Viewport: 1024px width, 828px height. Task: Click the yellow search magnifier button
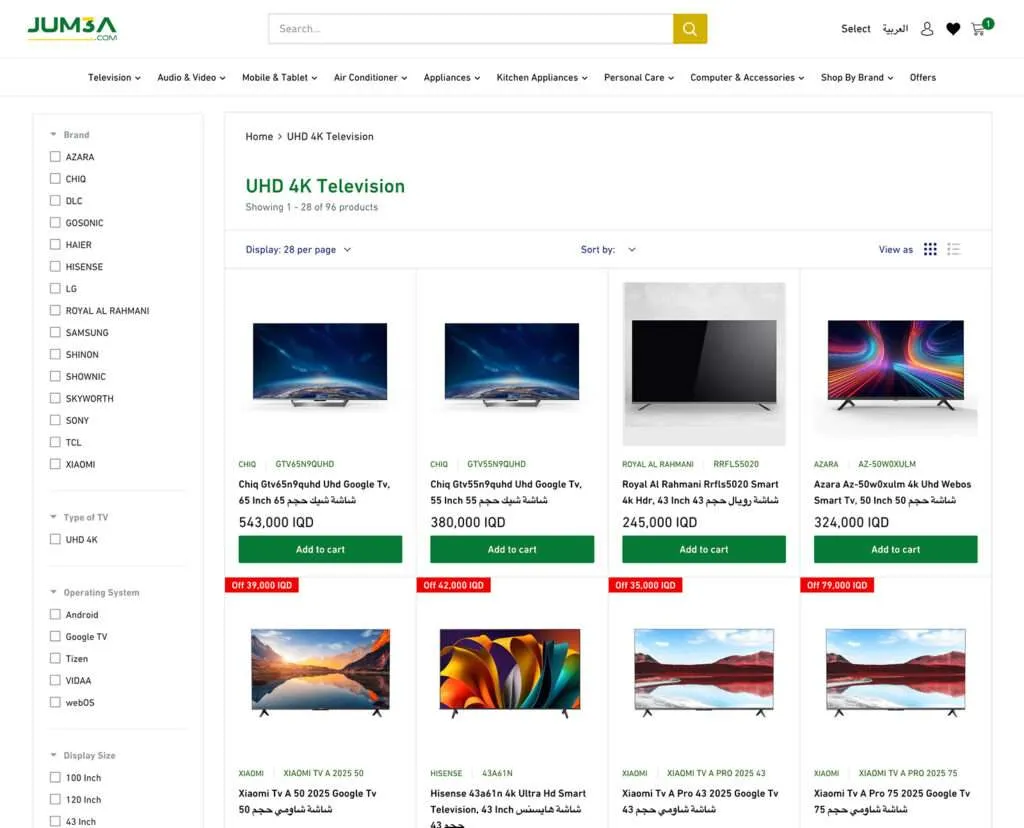click(690, 29)
